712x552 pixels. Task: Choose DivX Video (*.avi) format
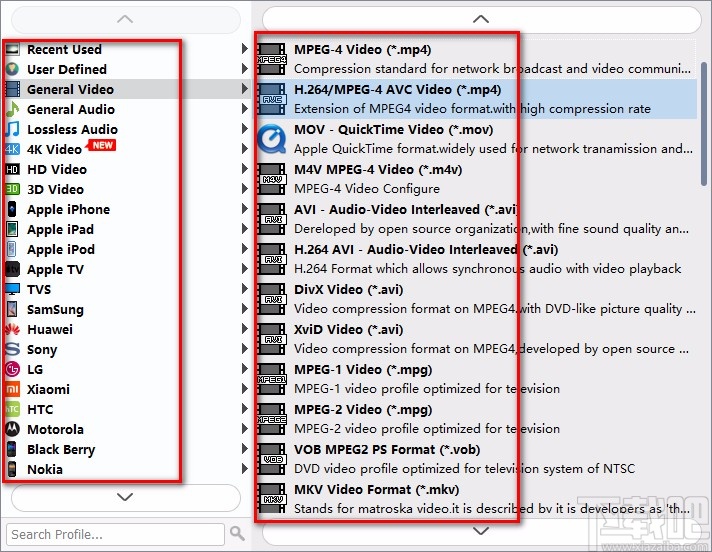[x=476, y=299]
